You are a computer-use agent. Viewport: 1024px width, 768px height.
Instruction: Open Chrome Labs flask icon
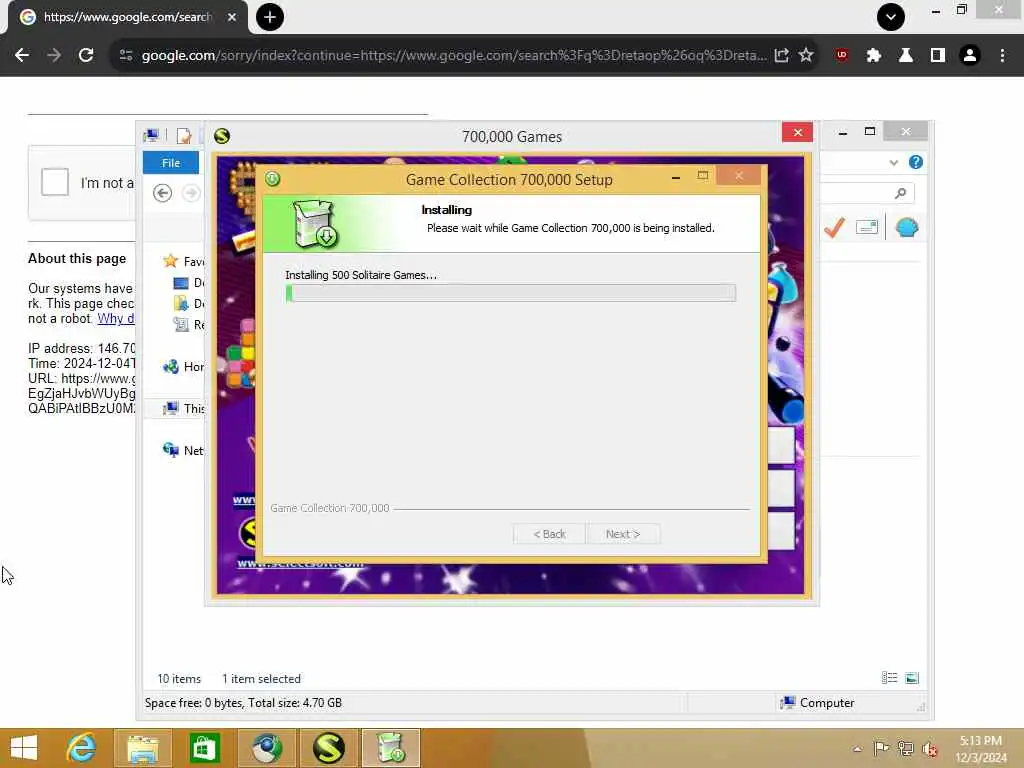pos(906,56)
